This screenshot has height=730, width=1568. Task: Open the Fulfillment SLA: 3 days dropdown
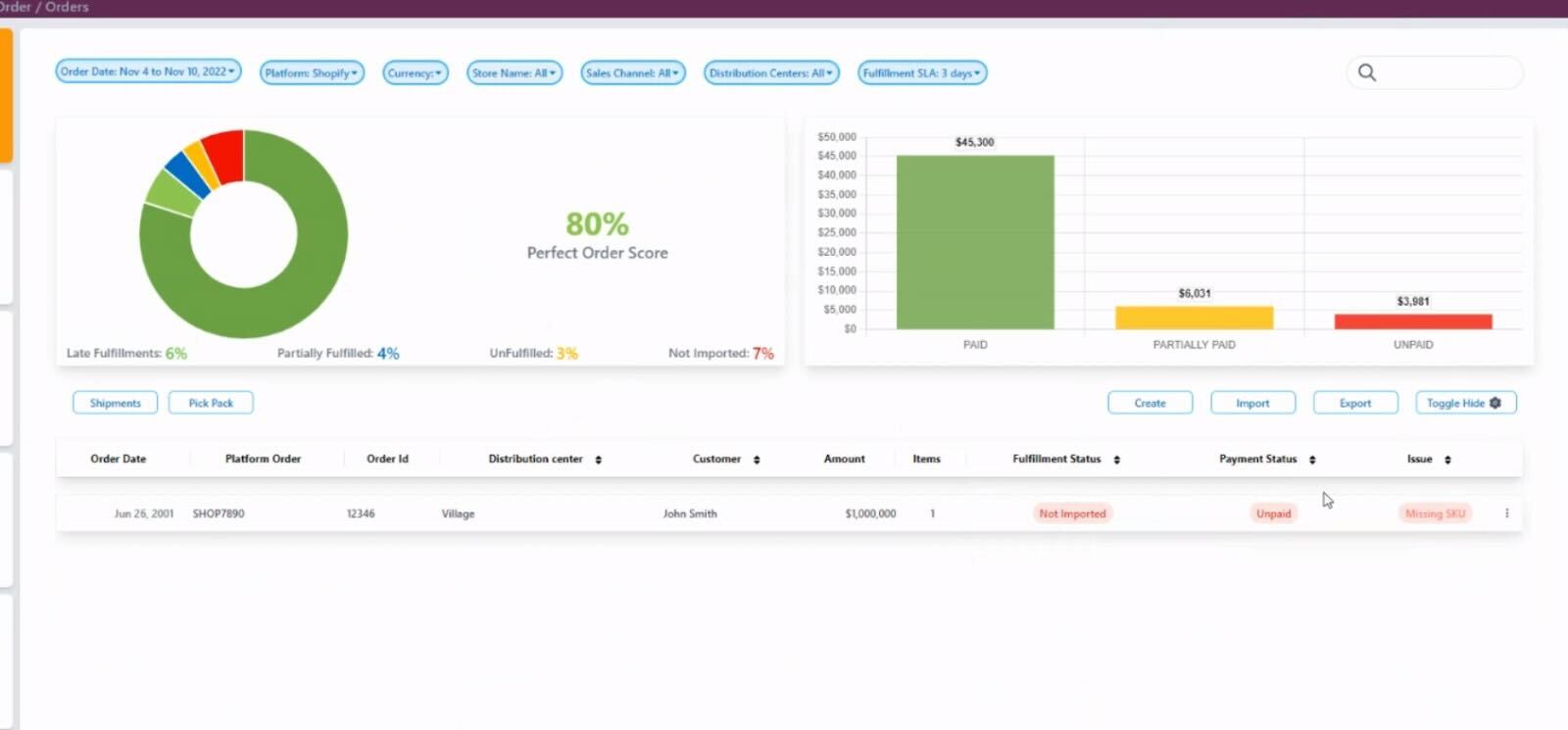coord(921,73)
